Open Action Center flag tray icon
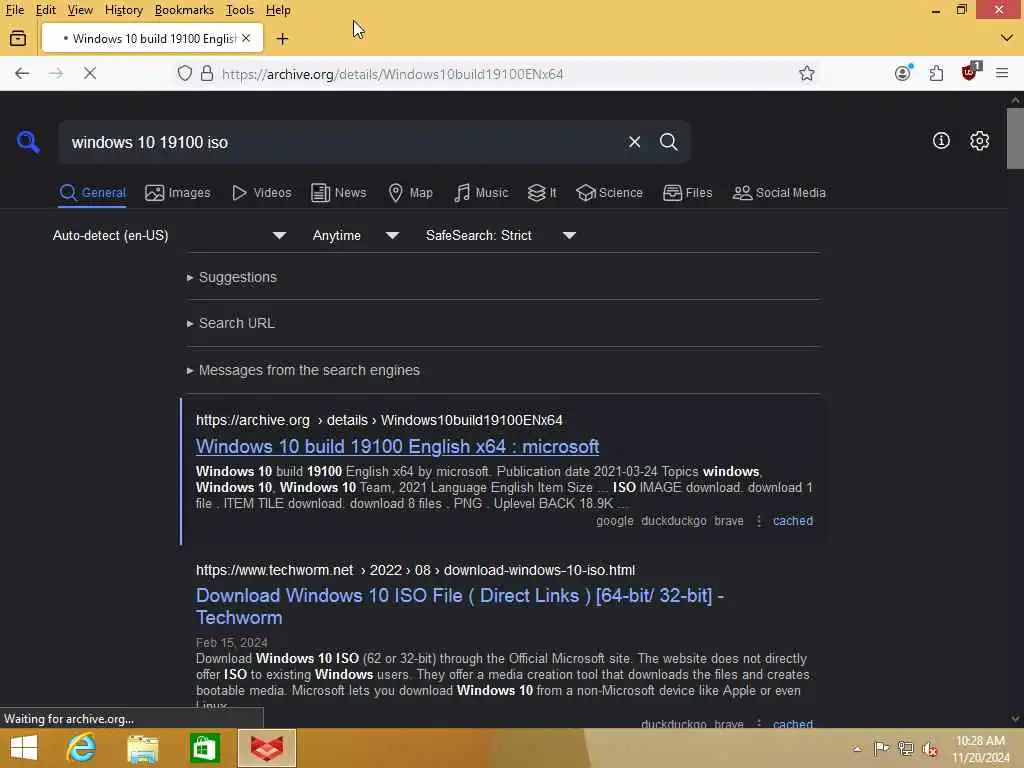 (x=881, y=748)
